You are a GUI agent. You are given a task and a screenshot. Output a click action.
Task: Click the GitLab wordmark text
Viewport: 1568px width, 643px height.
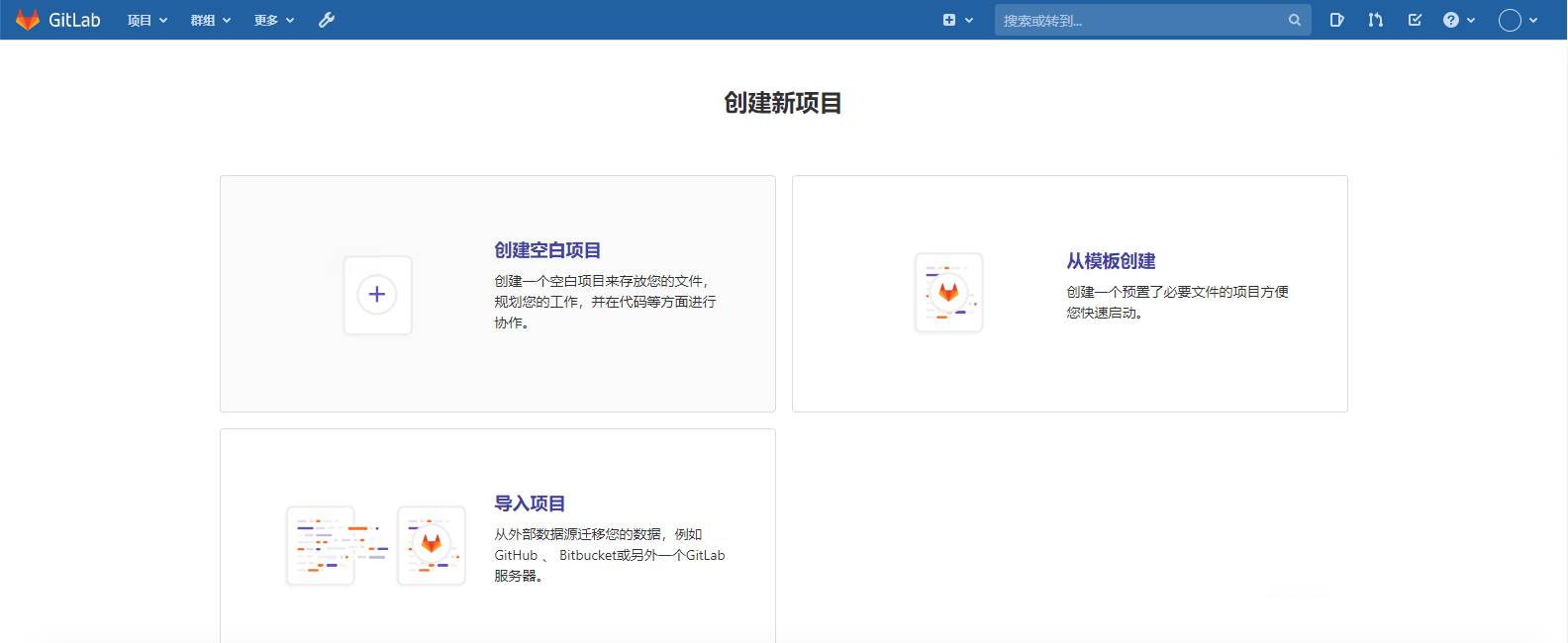coord(74,20)
